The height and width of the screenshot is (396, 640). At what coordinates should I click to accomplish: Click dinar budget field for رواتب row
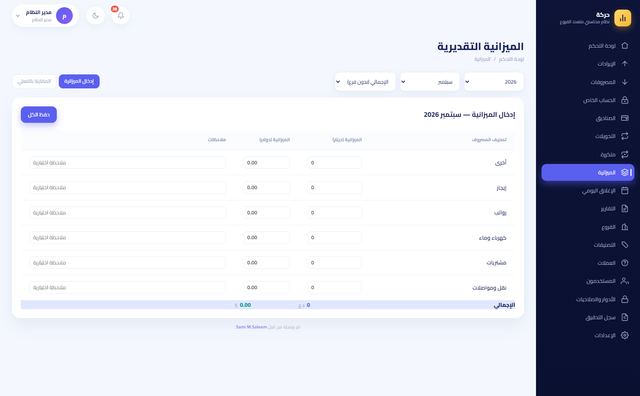(x=334, y=213)
